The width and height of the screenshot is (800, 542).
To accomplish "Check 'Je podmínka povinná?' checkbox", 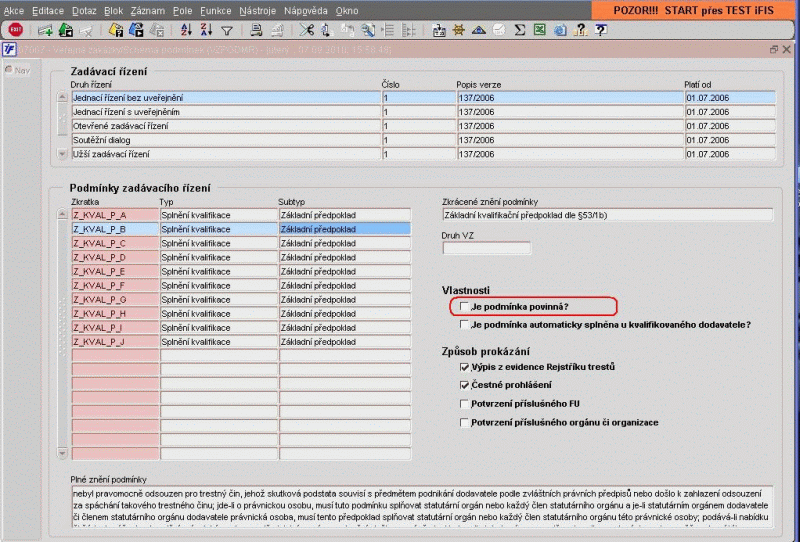I will (x=464, y=306).
